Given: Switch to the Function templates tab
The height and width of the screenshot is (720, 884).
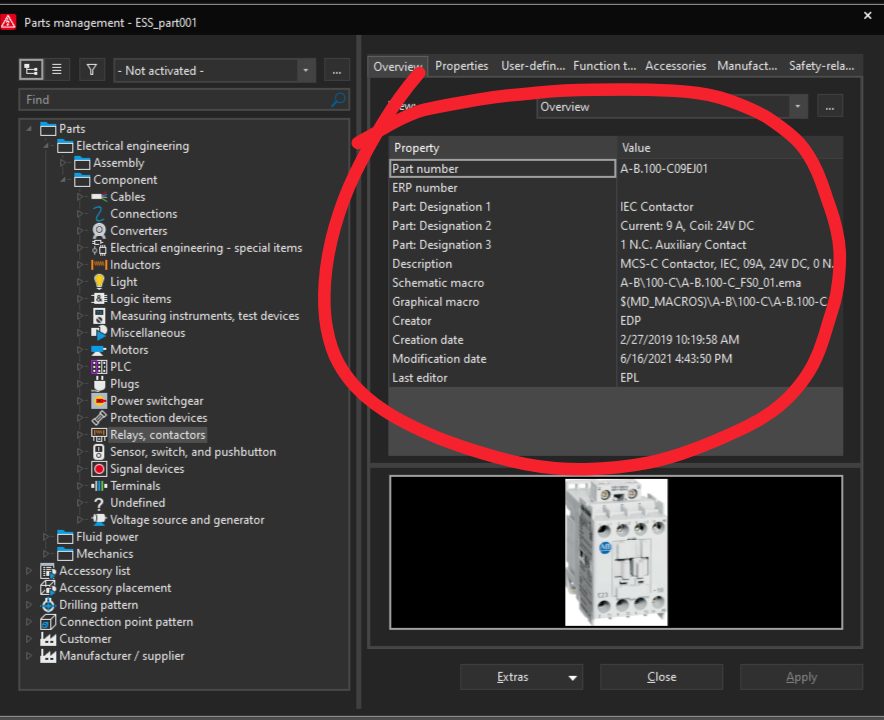Looking at the screenshot, I should pyautogui.click(x=604, y=66).
